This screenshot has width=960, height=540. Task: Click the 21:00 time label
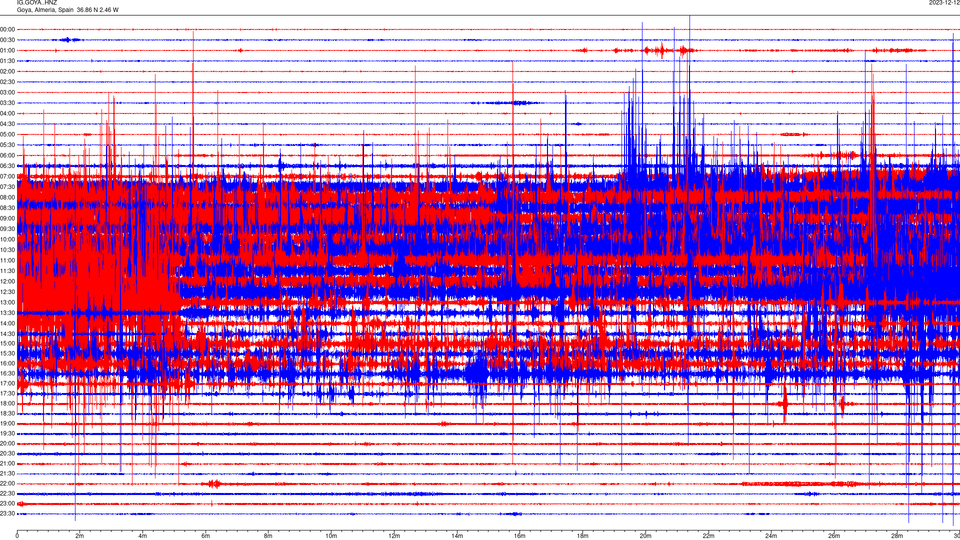coord(7,463)
